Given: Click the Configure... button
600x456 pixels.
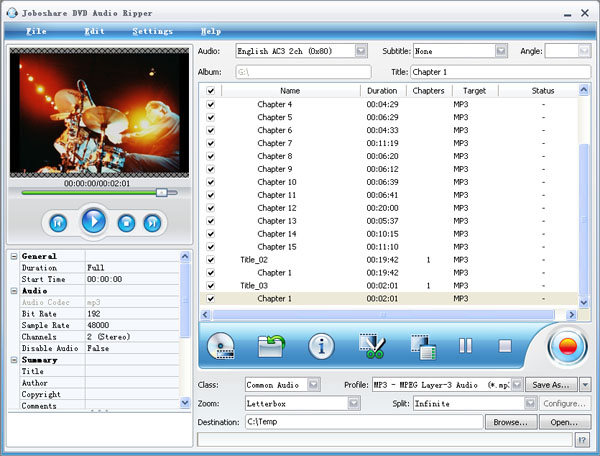Looking at the screenshot, I should coord(564,403).
